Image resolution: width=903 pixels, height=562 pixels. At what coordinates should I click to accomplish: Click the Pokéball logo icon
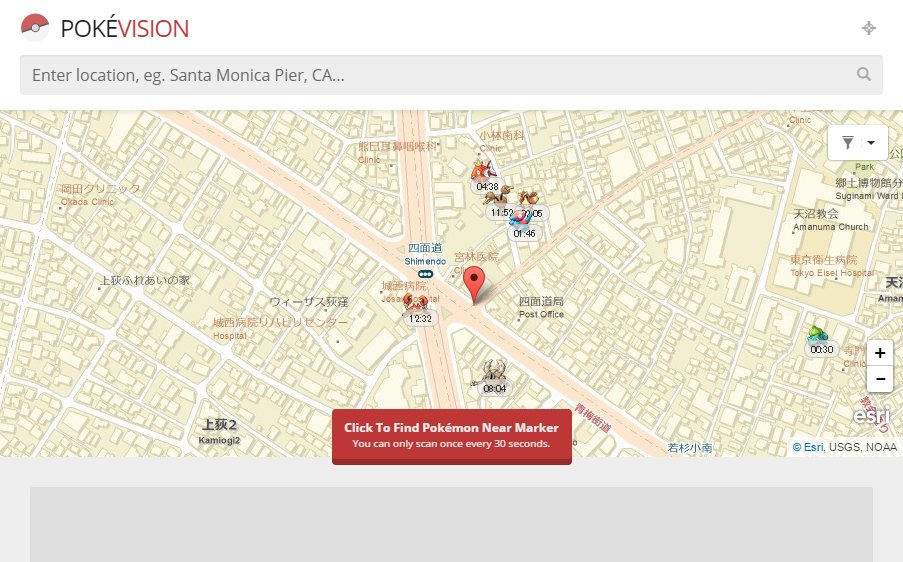(35, 28)
